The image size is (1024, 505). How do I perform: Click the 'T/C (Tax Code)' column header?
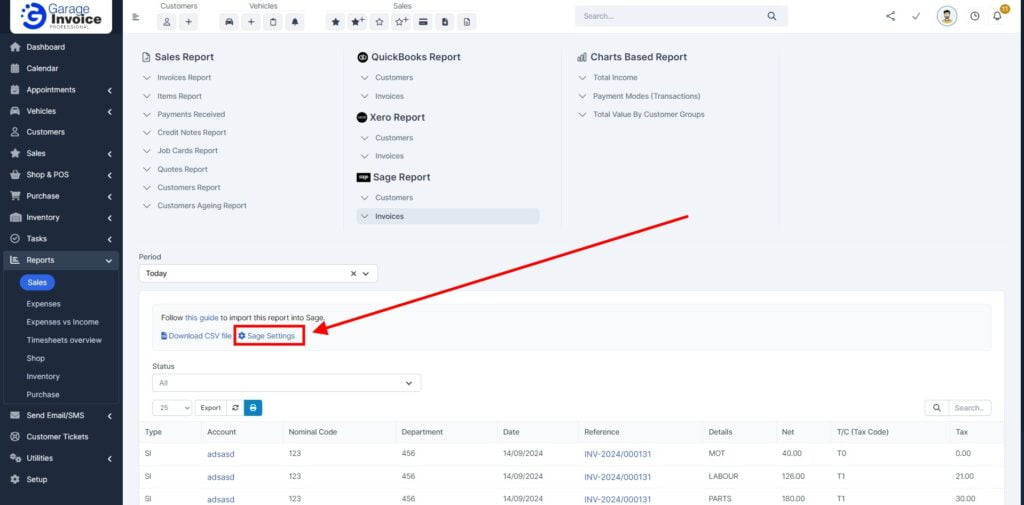pos(863,432)
